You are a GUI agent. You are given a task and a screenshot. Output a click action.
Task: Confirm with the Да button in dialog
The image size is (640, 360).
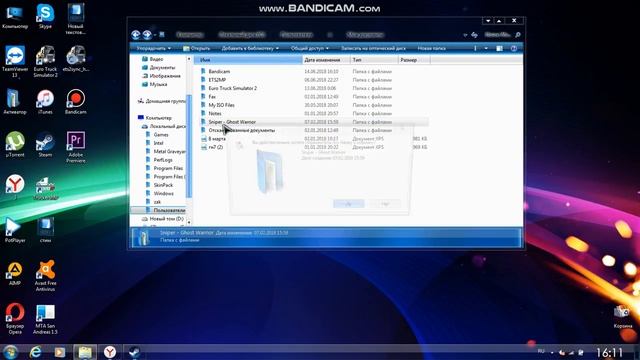tap(349, 204)
